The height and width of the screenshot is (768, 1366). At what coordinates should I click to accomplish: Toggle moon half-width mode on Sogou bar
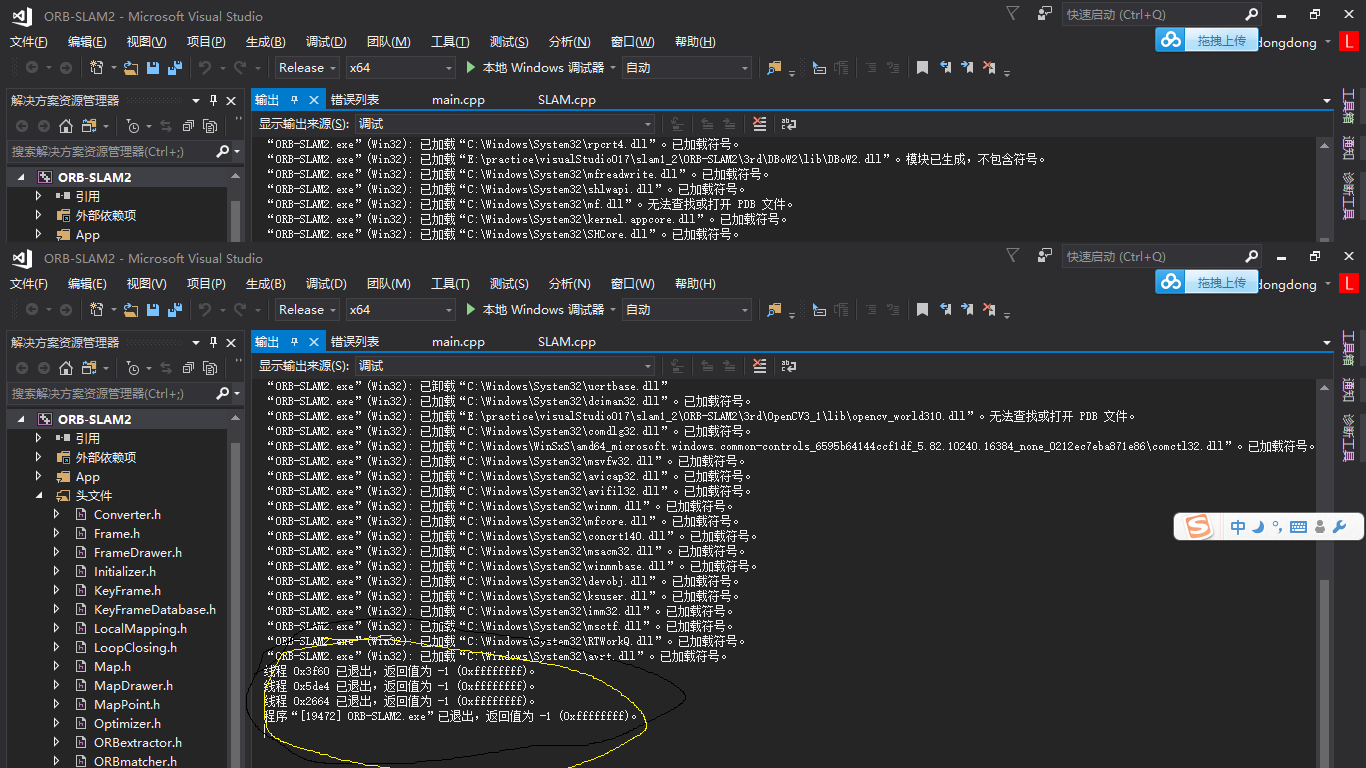click(x=1259, y=527)
